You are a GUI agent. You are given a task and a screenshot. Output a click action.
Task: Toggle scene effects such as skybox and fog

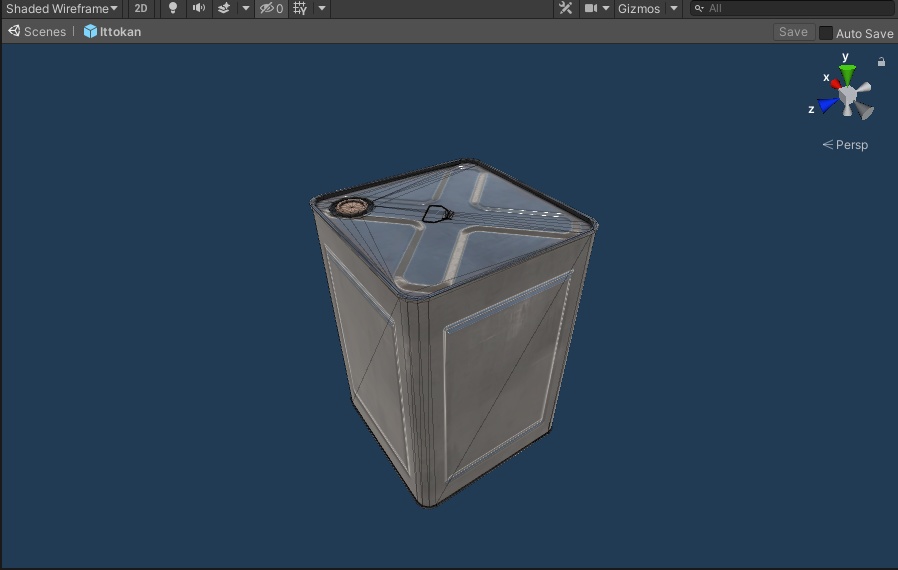tap(224, 8)
